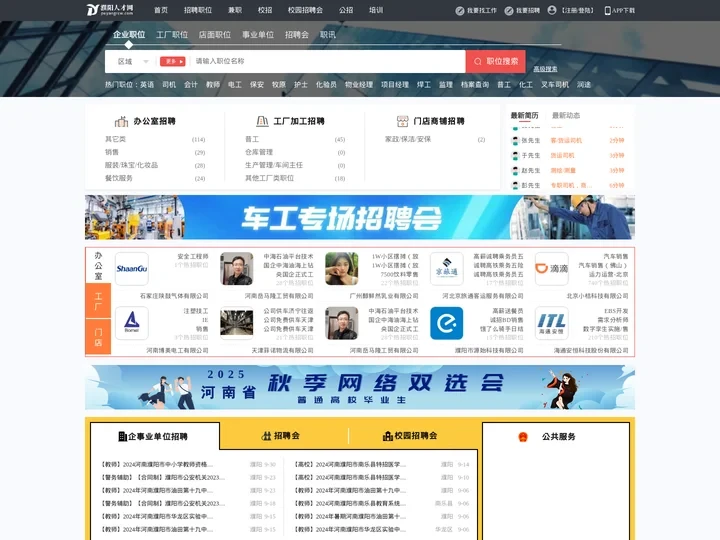Click the 职位搜索 button

(495, 61)
